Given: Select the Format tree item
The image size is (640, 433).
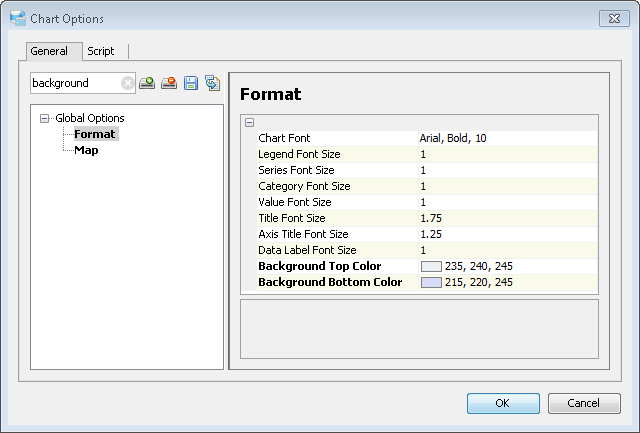Looking at the screenshot, I should point(94,134).
